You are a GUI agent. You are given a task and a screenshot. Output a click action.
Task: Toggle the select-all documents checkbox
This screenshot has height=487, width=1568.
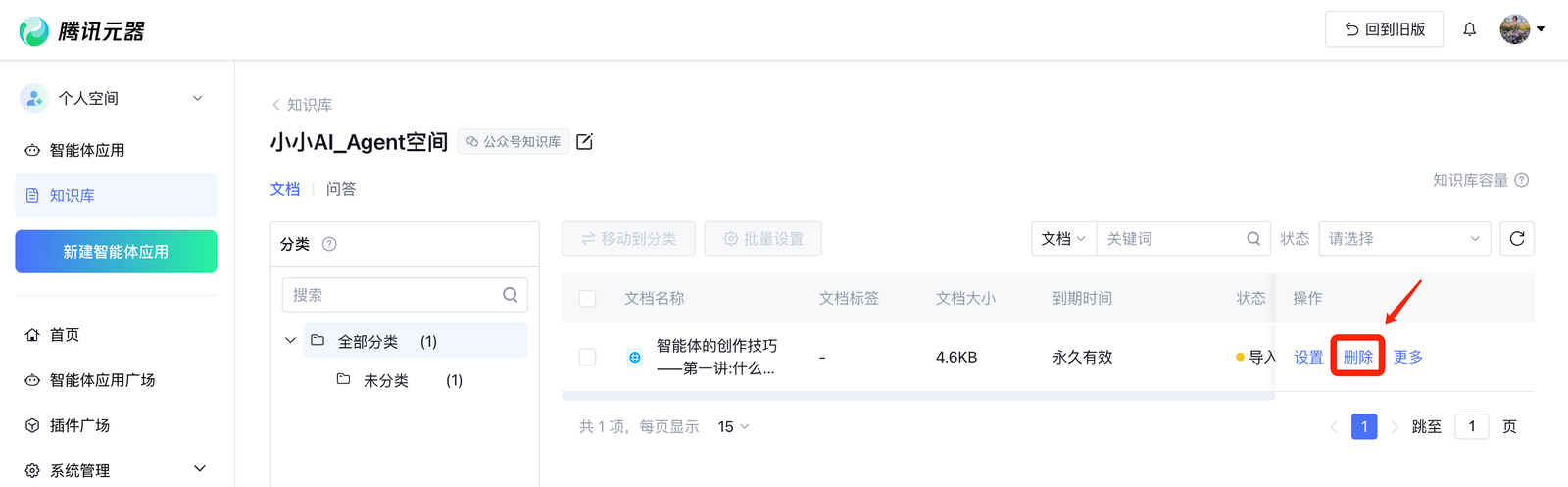pyautogui.click(x=588, y=299)
